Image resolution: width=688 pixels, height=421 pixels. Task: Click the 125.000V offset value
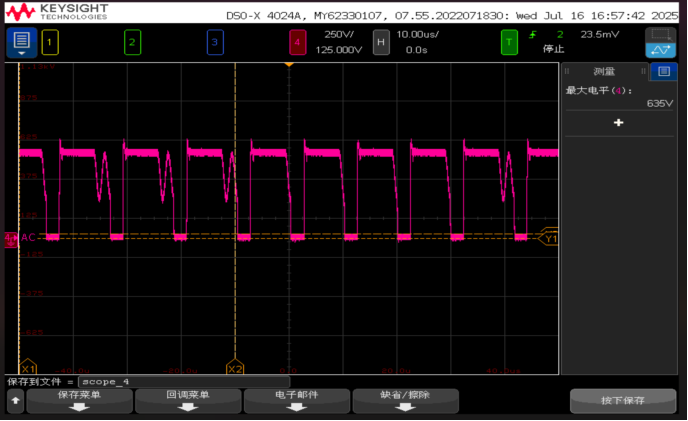[339, 50]
